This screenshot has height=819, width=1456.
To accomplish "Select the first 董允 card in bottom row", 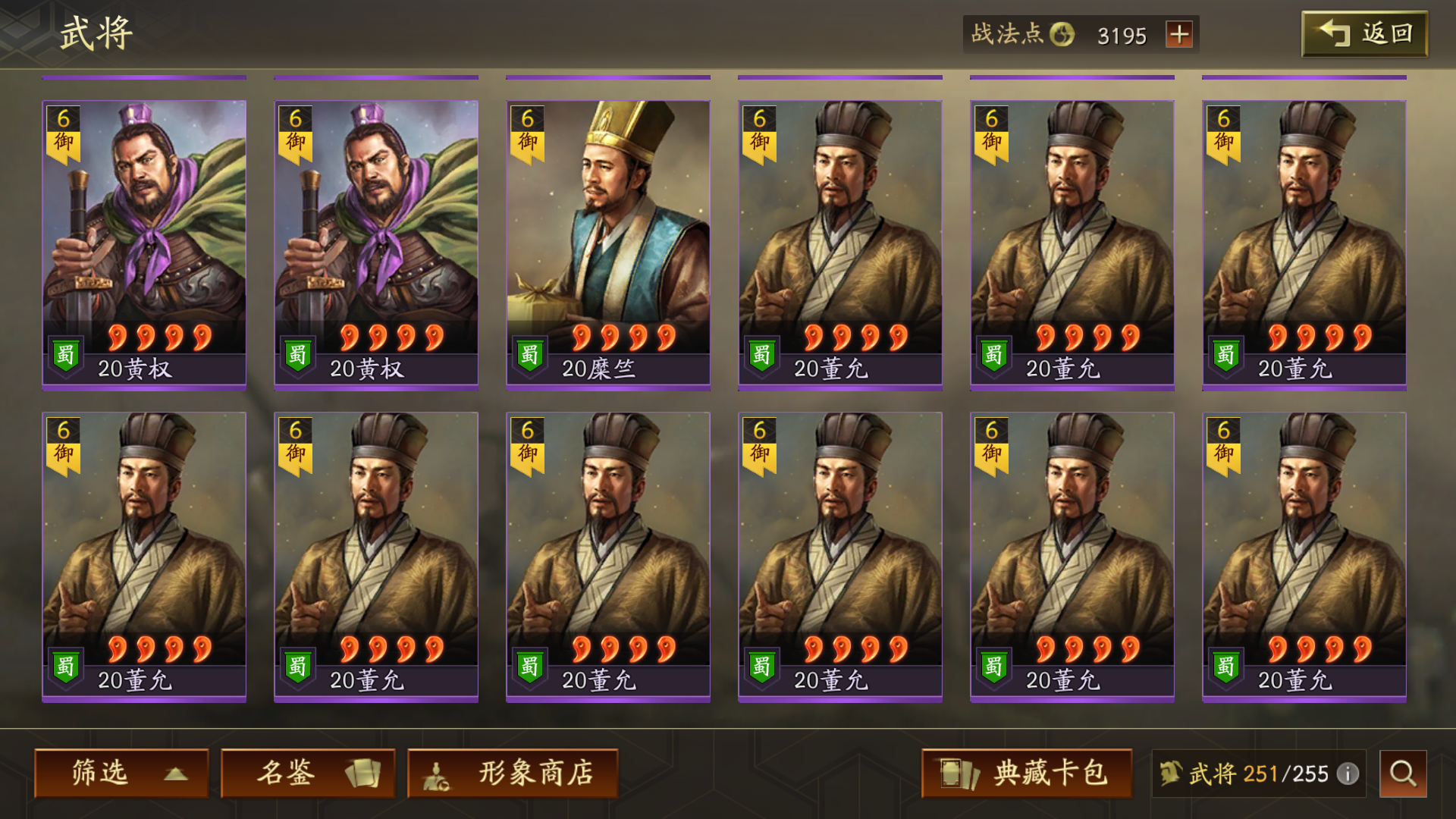I will [x=144, y=557].
